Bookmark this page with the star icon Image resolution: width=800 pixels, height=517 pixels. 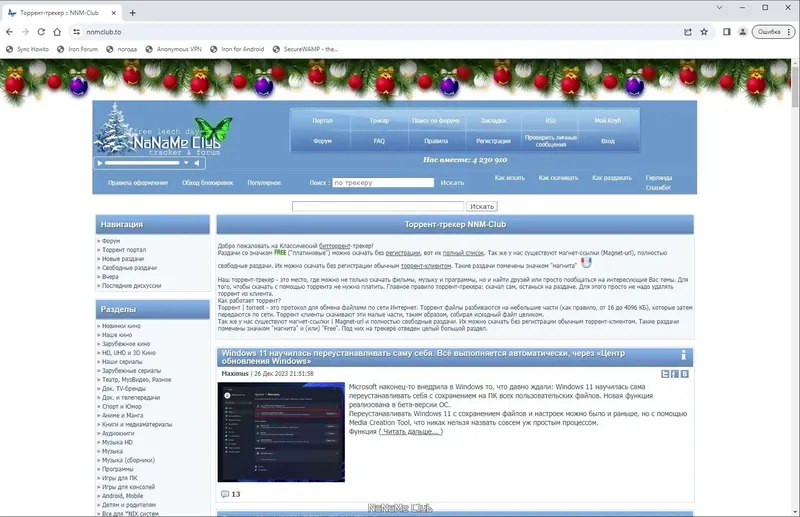pos(704,32)
